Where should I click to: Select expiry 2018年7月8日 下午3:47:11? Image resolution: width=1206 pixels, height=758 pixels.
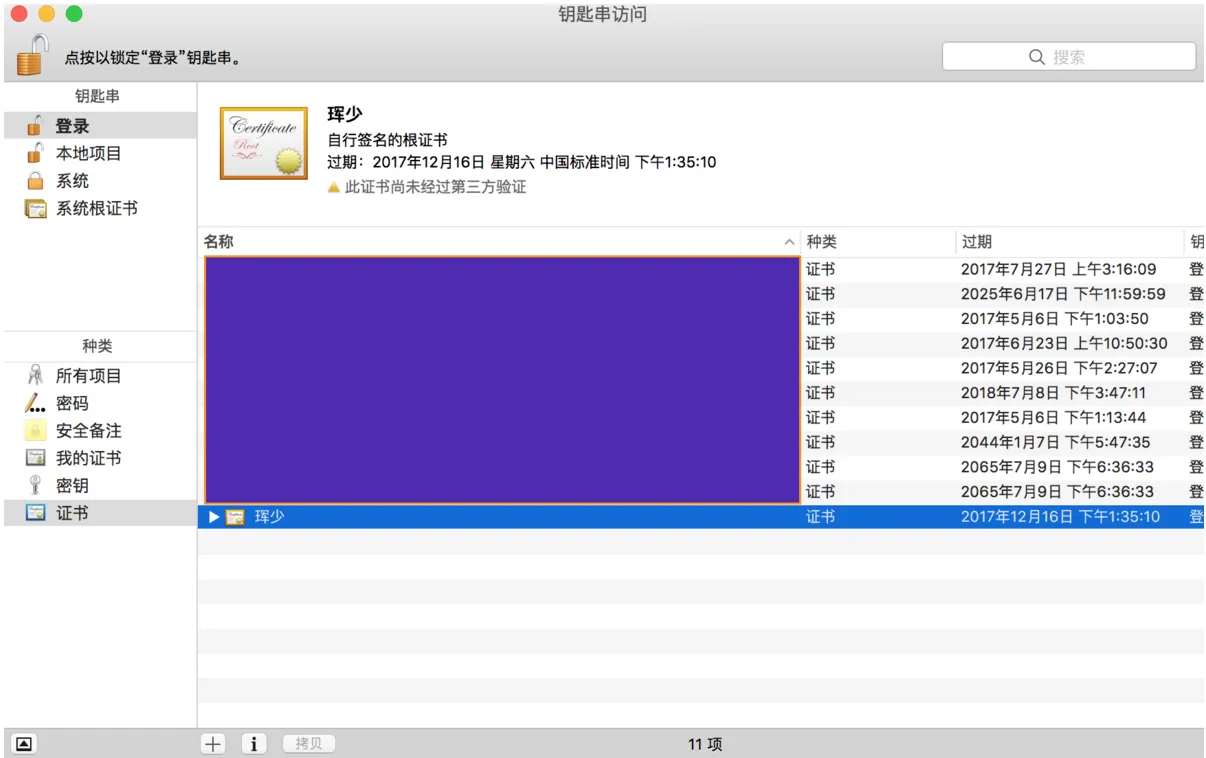pos(1053,393)
